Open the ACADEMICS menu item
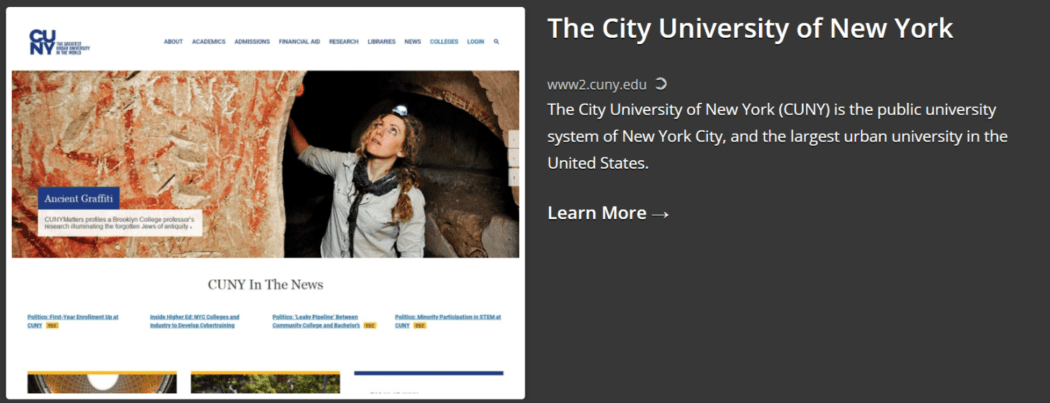The width and height of the screenshot is (1050, 403). (x=209, y=42)
